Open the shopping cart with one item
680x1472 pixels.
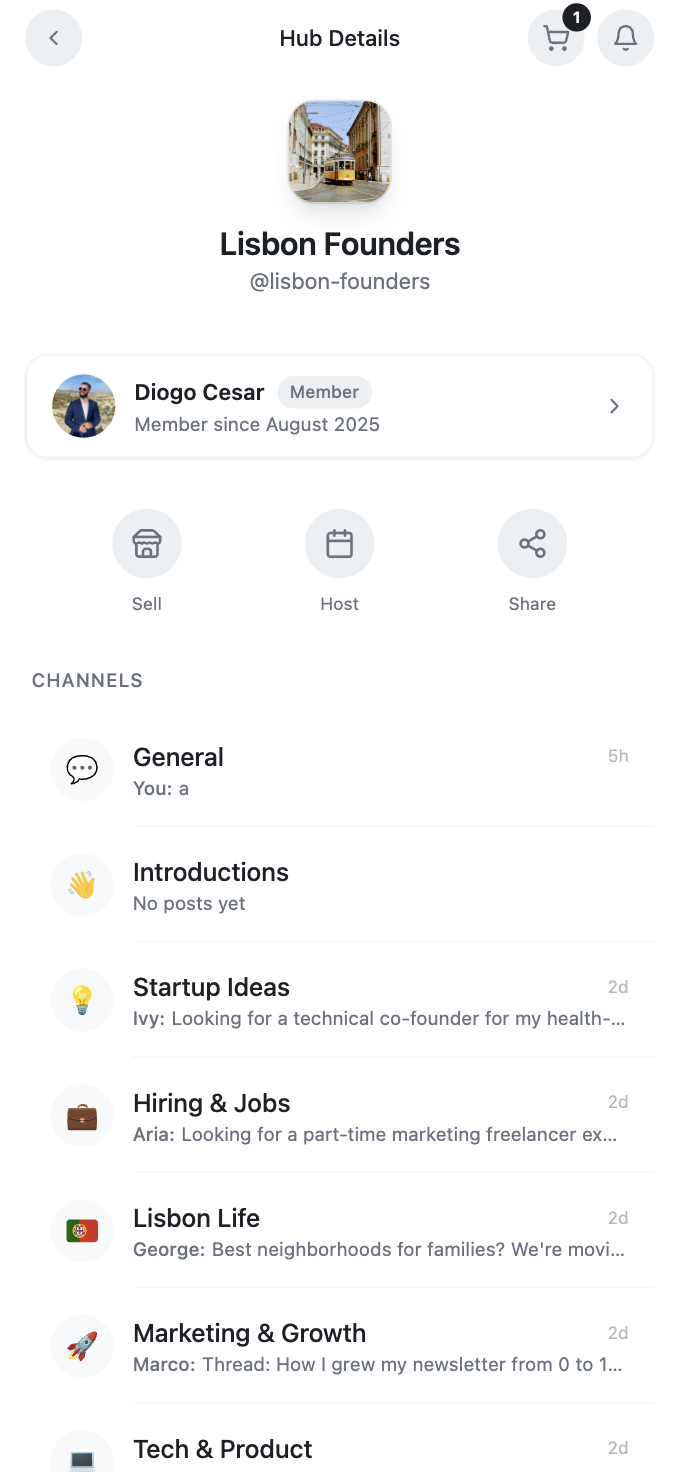(556, 37)
